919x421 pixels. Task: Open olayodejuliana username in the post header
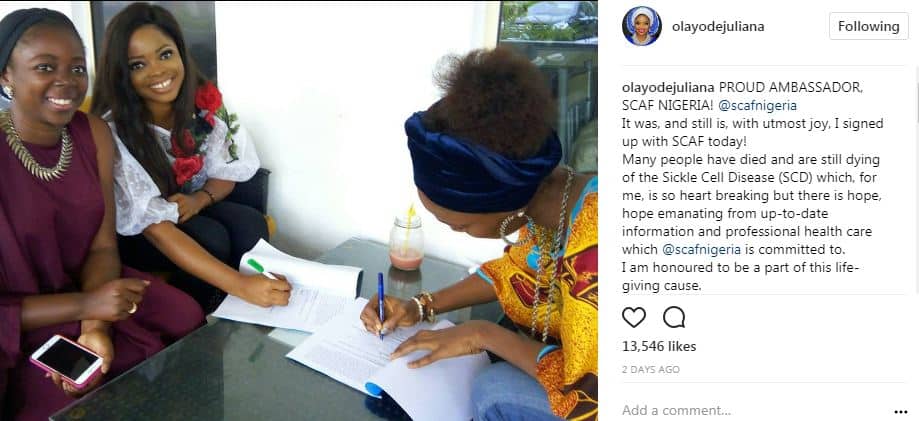tap(718, 26)
